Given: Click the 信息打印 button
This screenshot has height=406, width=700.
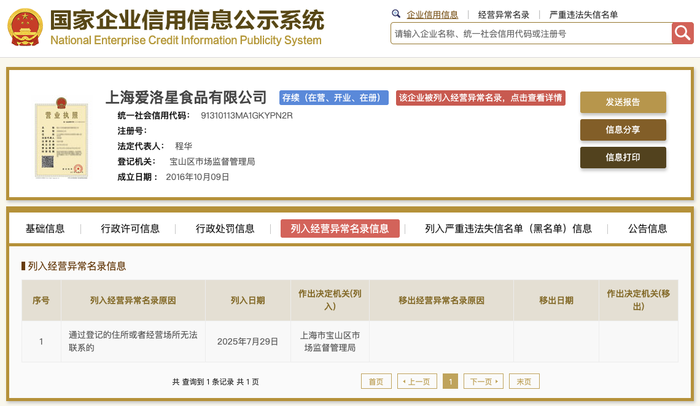Looking at the screenshot, I should point(623,158).
